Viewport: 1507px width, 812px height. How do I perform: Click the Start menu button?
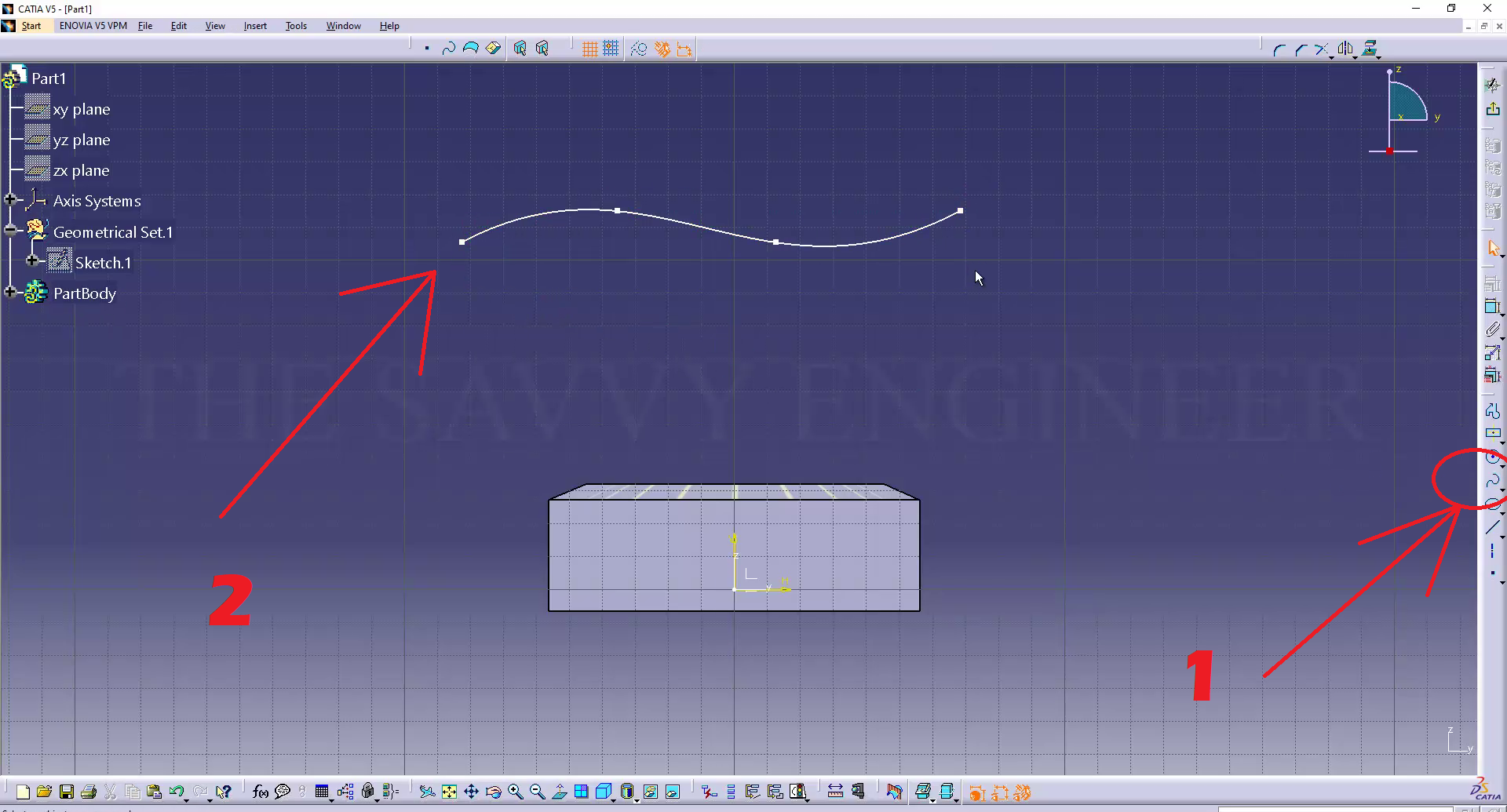[31, 26]
